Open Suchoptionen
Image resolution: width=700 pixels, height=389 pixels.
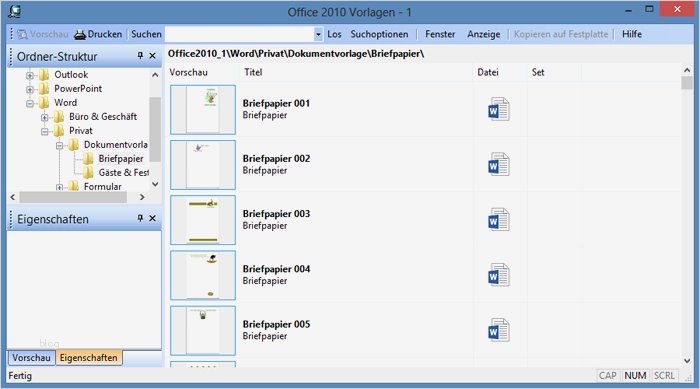click(x=379, y=34)
